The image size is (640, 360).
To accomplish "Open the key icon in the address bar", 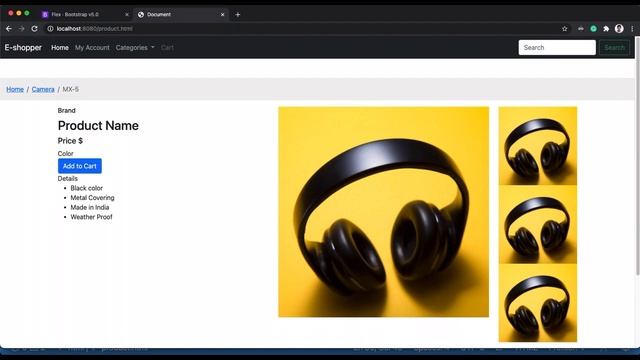I will (x=580, y=29).
